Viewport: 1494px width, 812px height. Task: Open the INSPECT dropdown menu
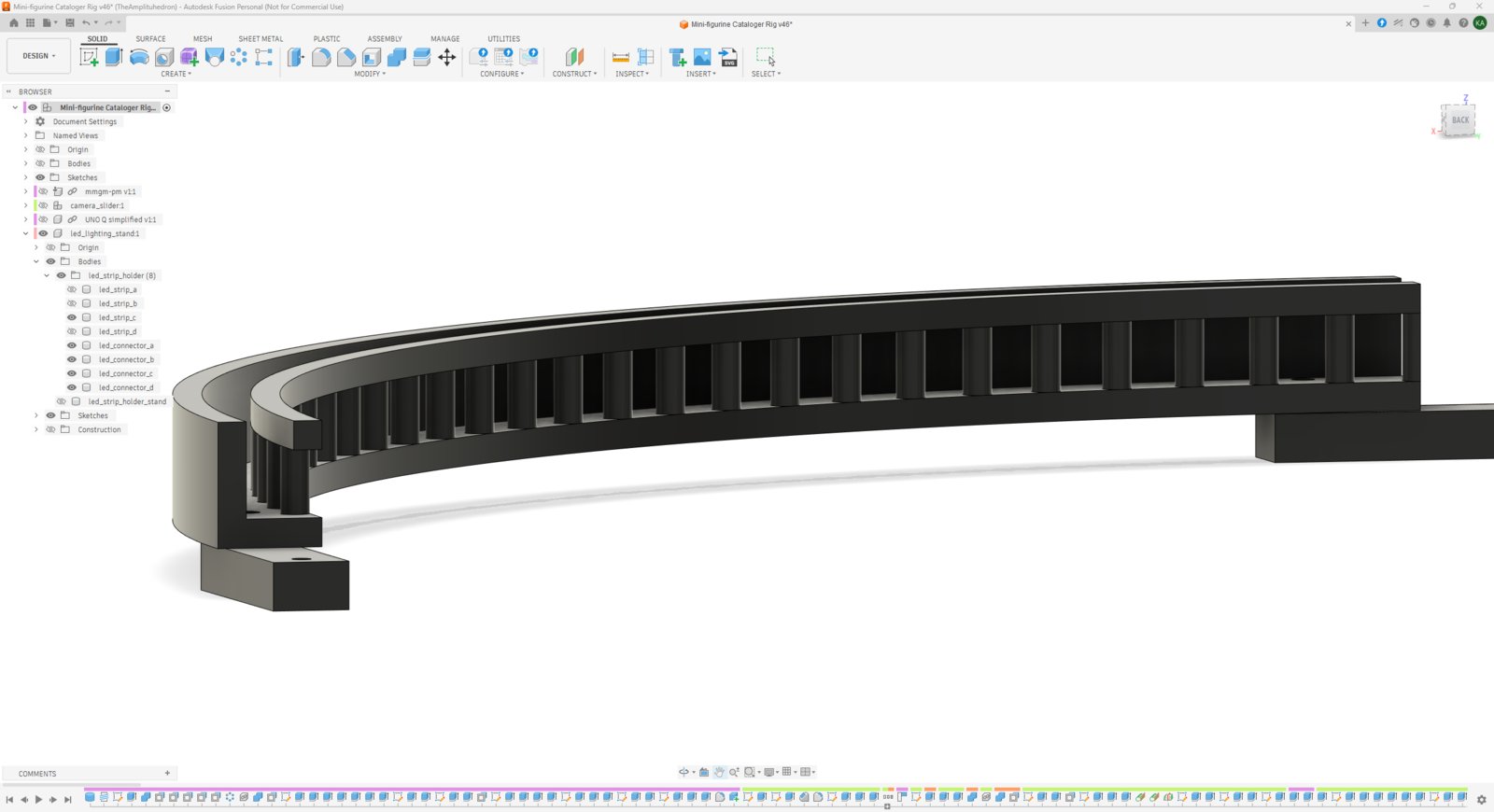pos(631,74)
